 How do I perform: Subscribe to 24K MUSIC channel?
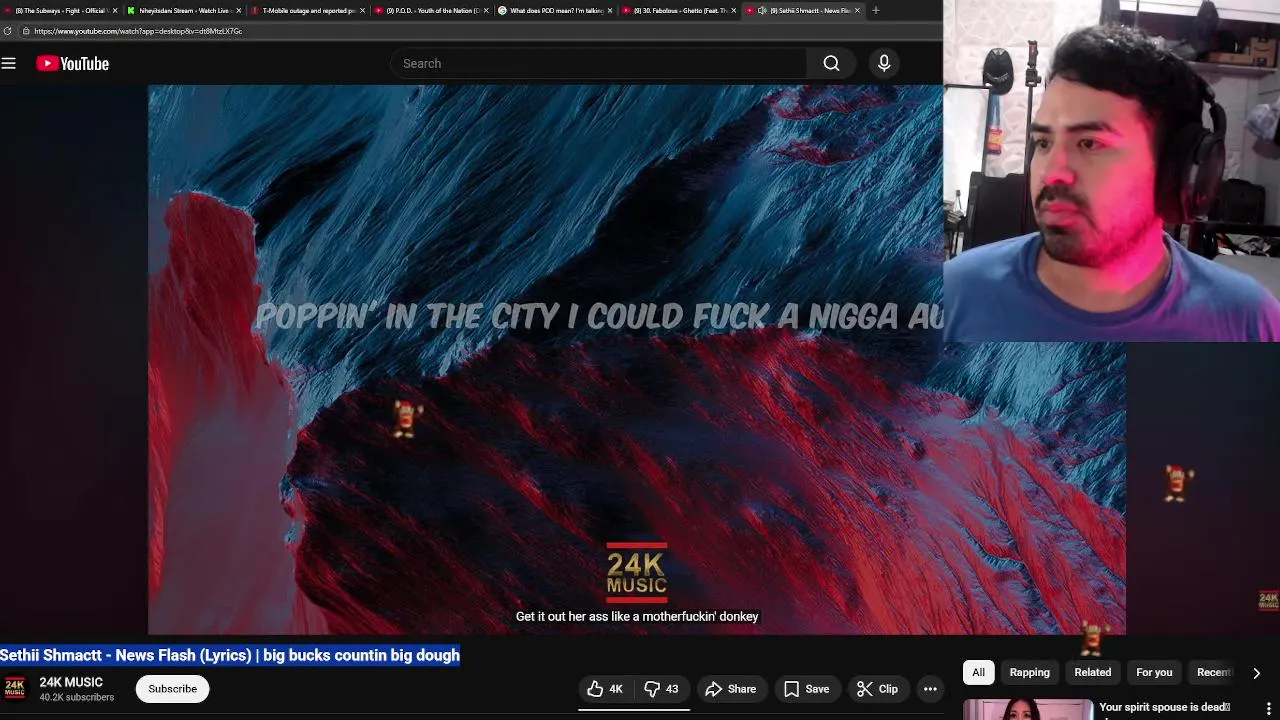[172, 689]
